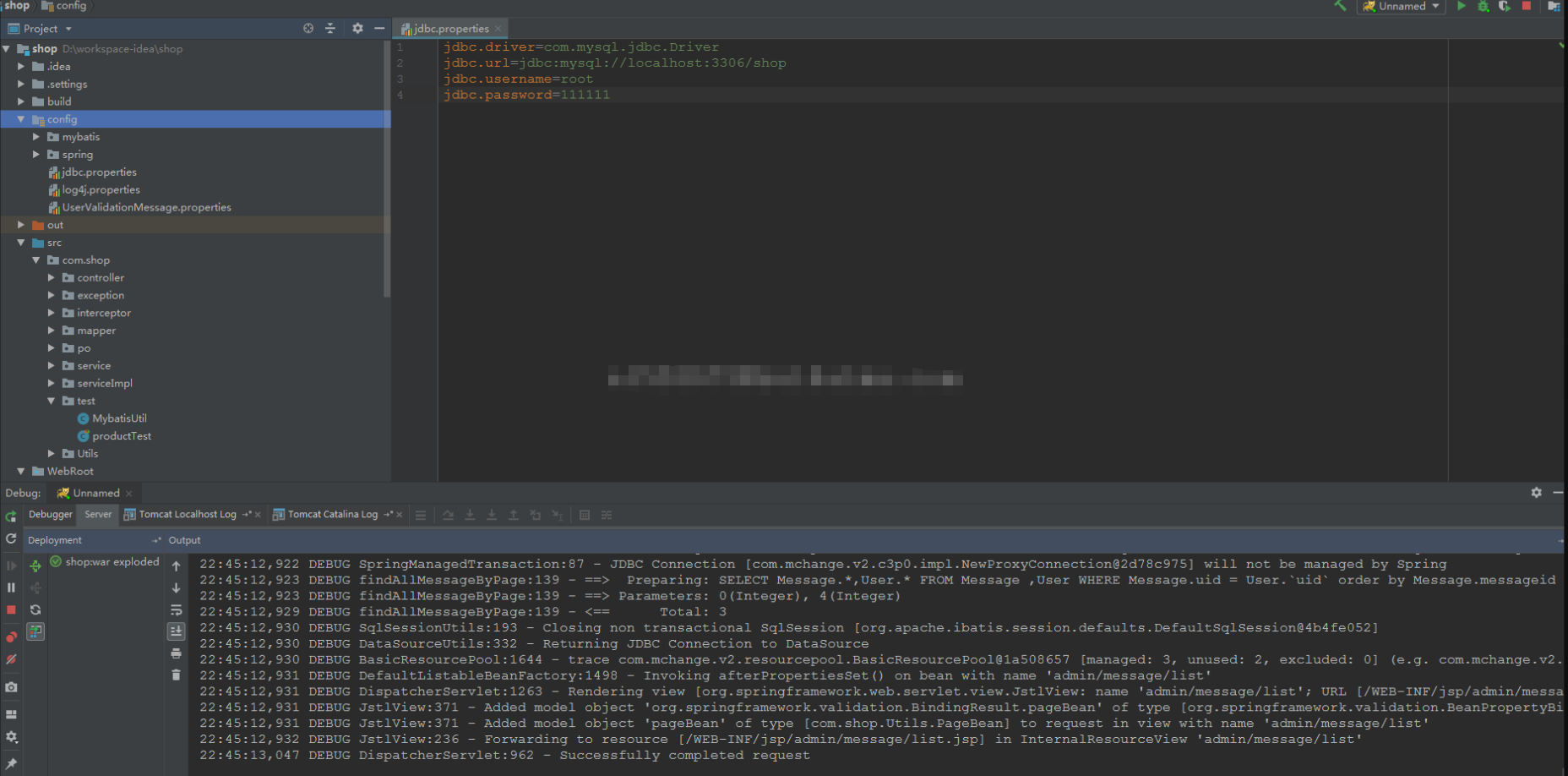Hide the Project panel with minus icon
The image size is (1568, 776).
click(x=379, y=28)
